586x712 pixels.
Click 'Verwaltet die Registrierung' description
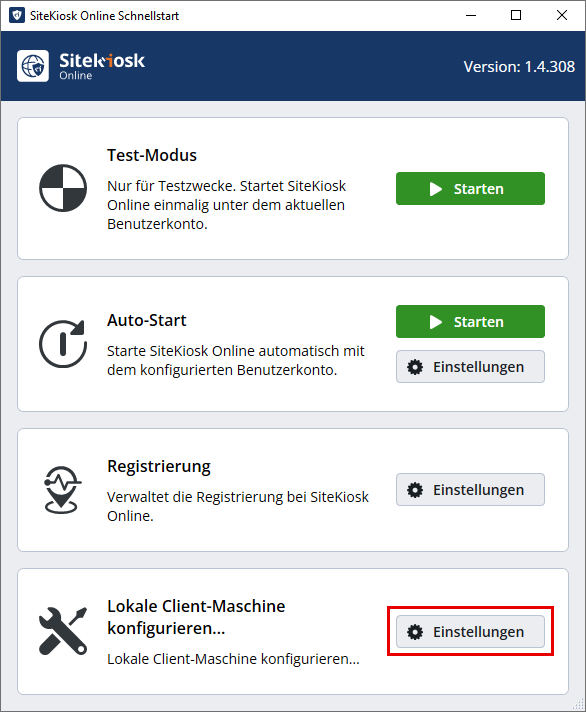(x=238, y=506)
